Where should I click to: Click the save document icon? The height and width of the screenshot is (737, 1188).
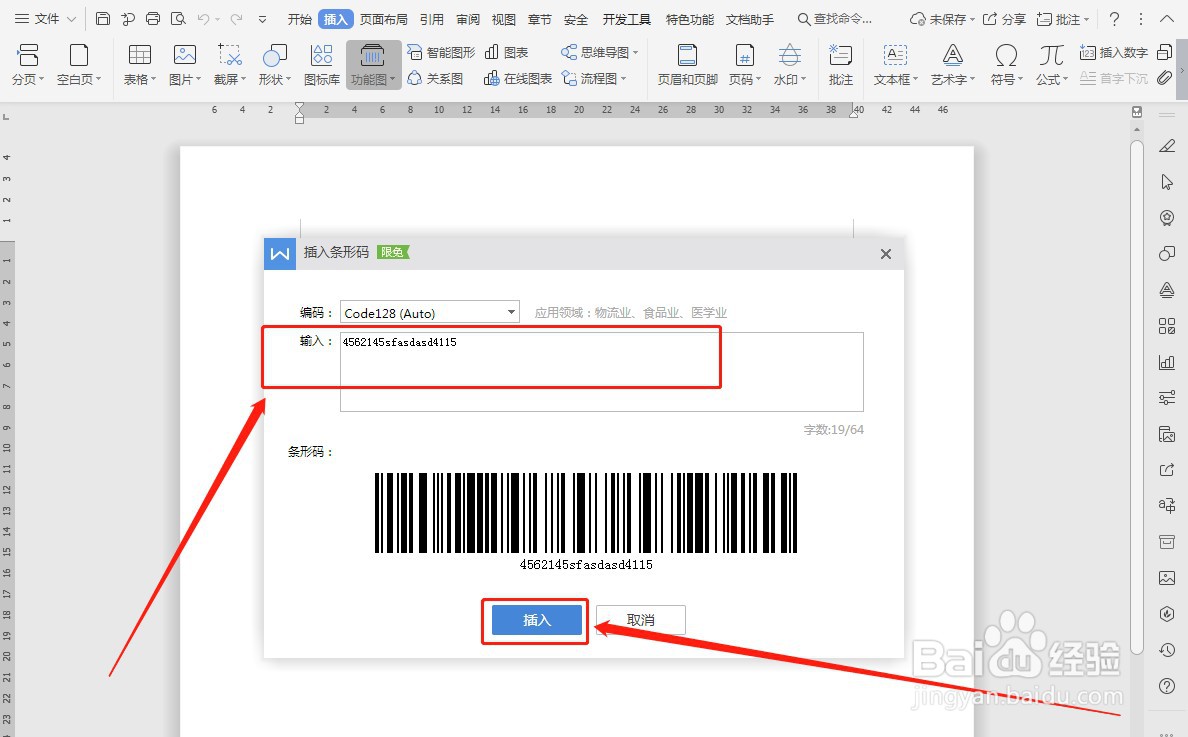tap(102, 19)
